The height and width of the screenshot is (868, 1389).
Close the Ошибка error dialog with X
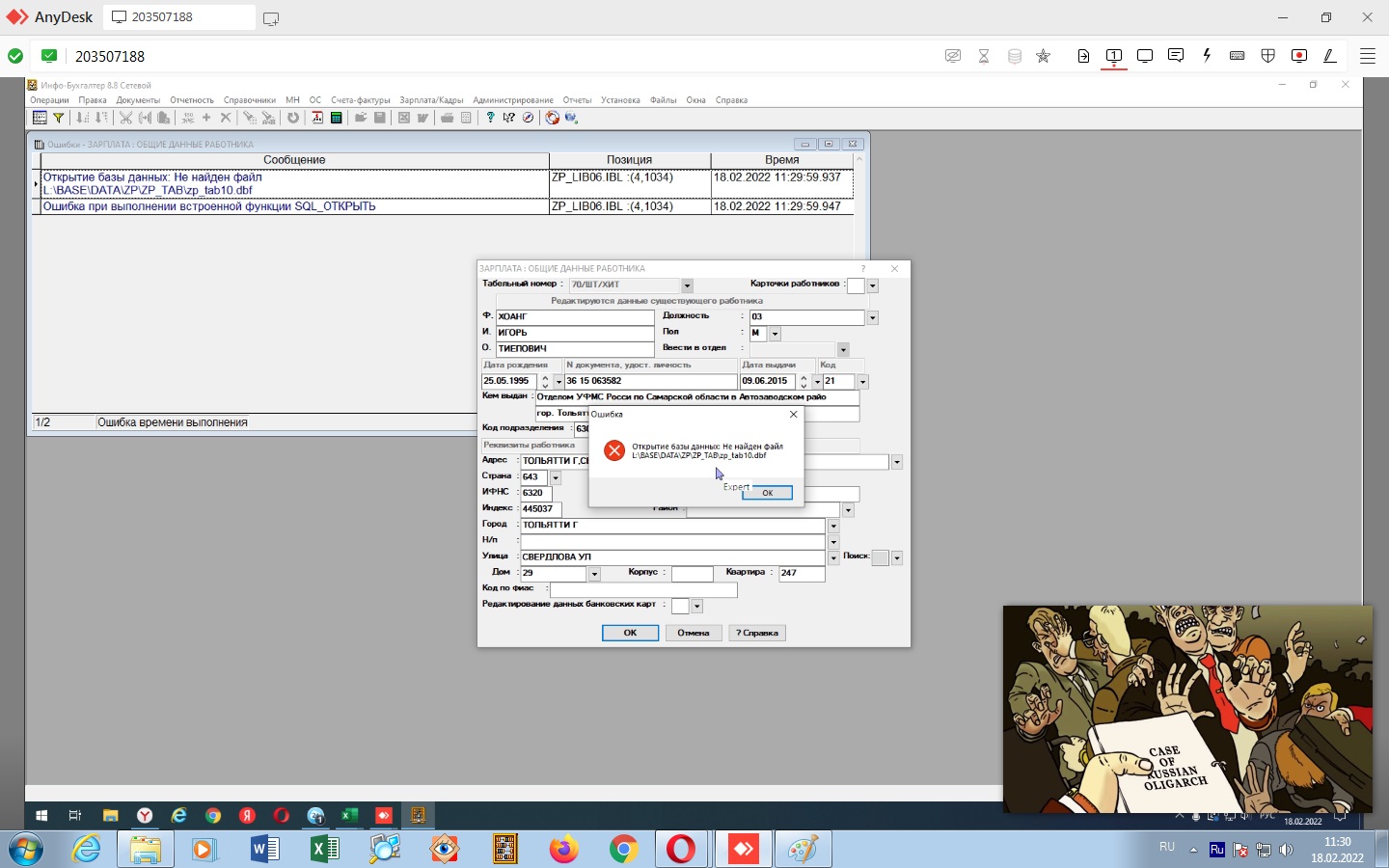point(794,414)
